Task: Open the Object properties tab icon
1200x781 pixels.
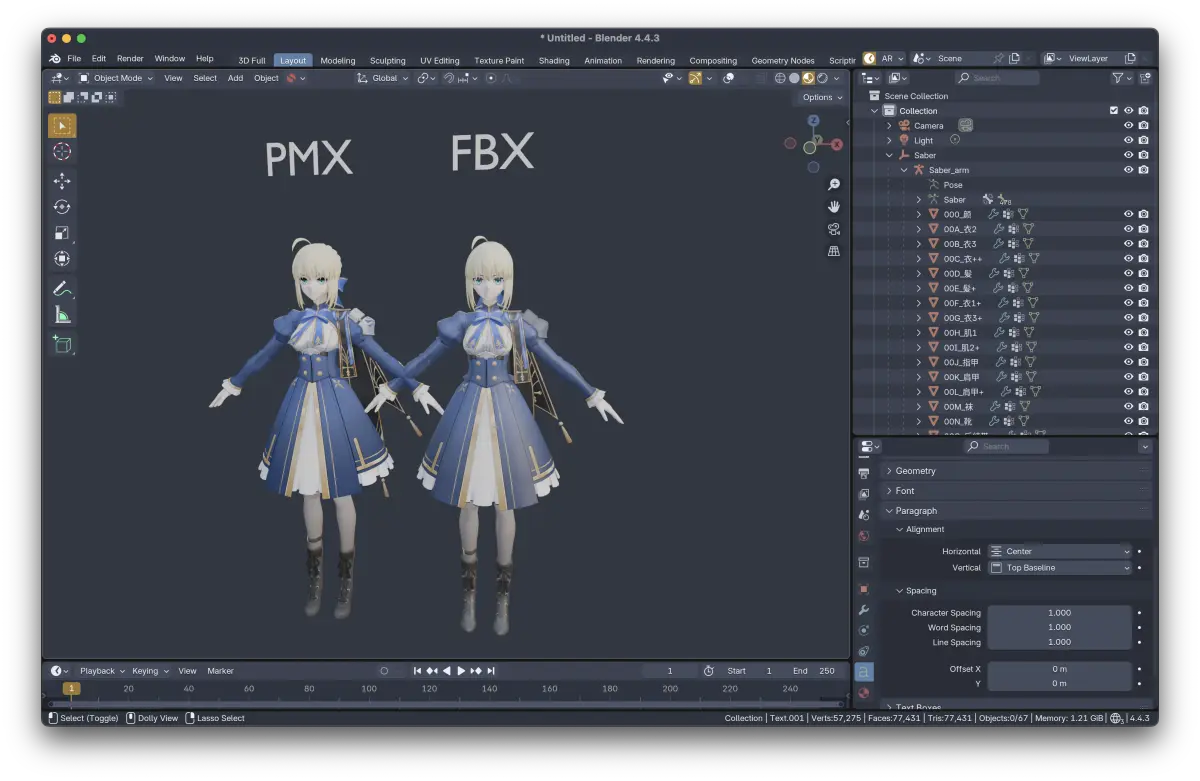Action: (x=864, y=588)
